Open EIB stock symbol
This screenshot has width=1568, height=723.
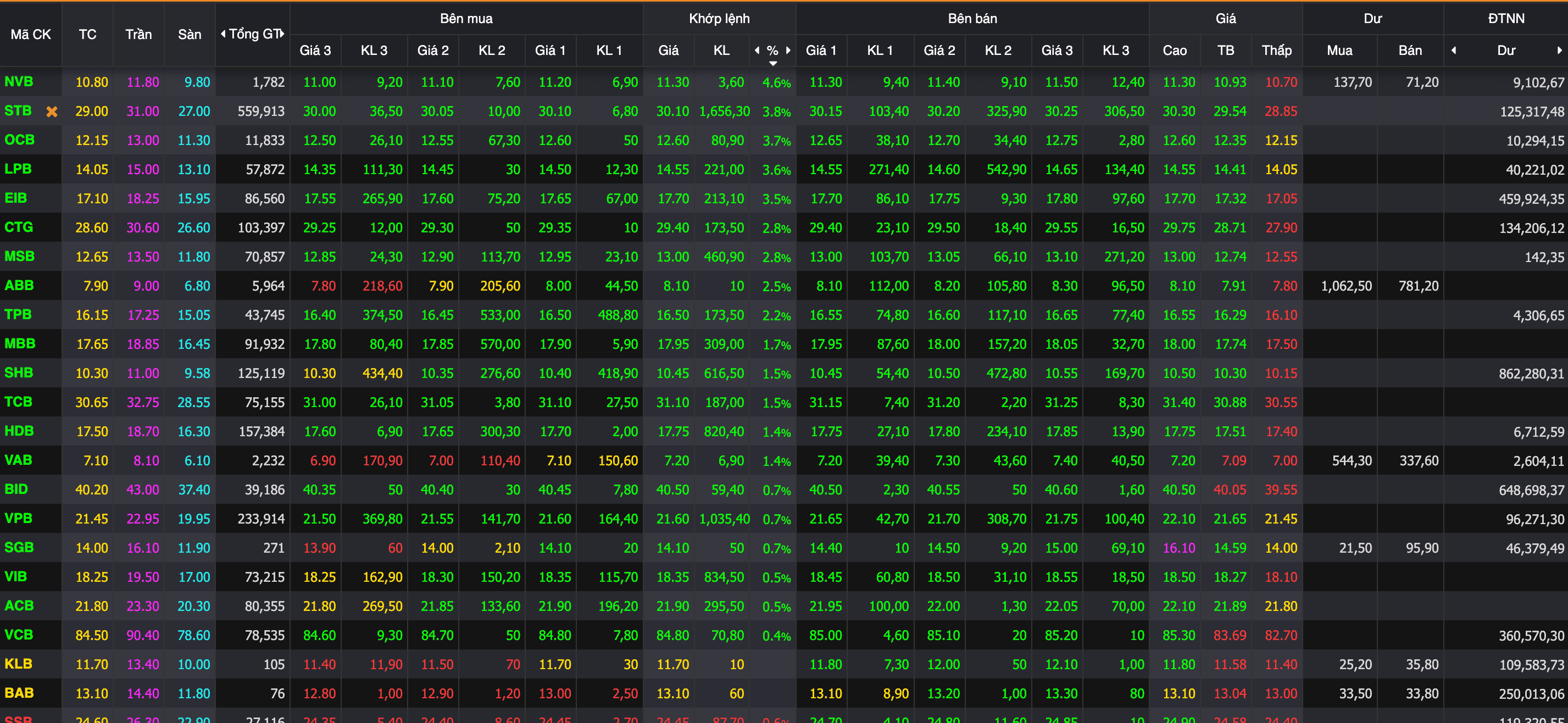coord(16,198)
